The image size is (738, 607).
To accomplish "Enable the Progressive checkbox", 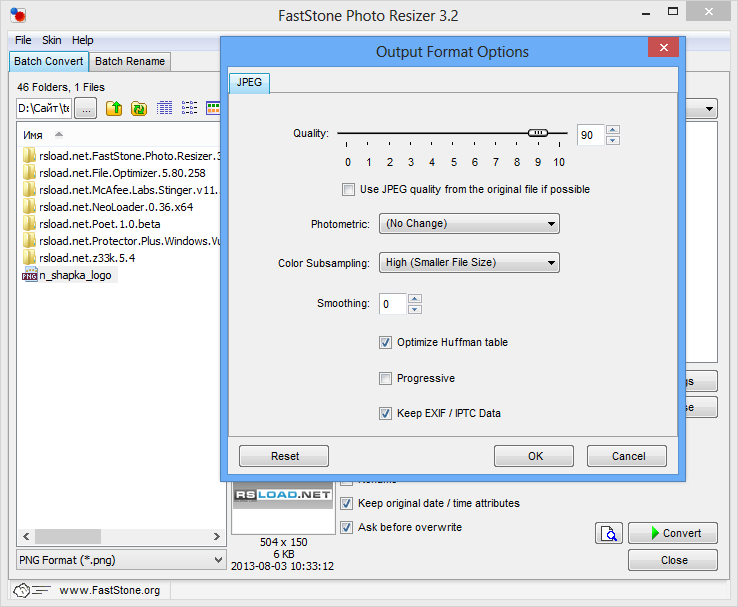I will [x=385, y=378].
